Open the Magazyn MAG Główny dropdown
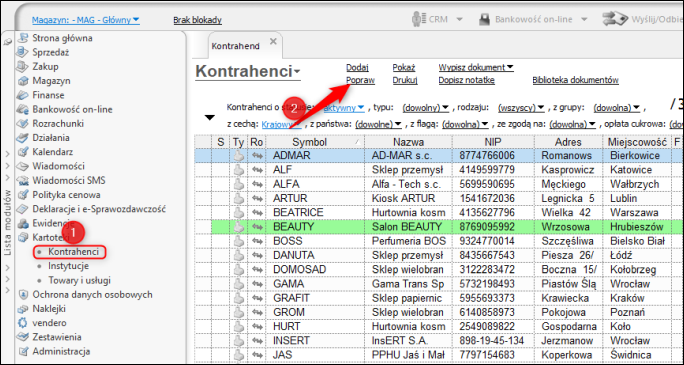The width and height of the screenshot is (684, 365). pyautogui.click(x=86, y=20)
